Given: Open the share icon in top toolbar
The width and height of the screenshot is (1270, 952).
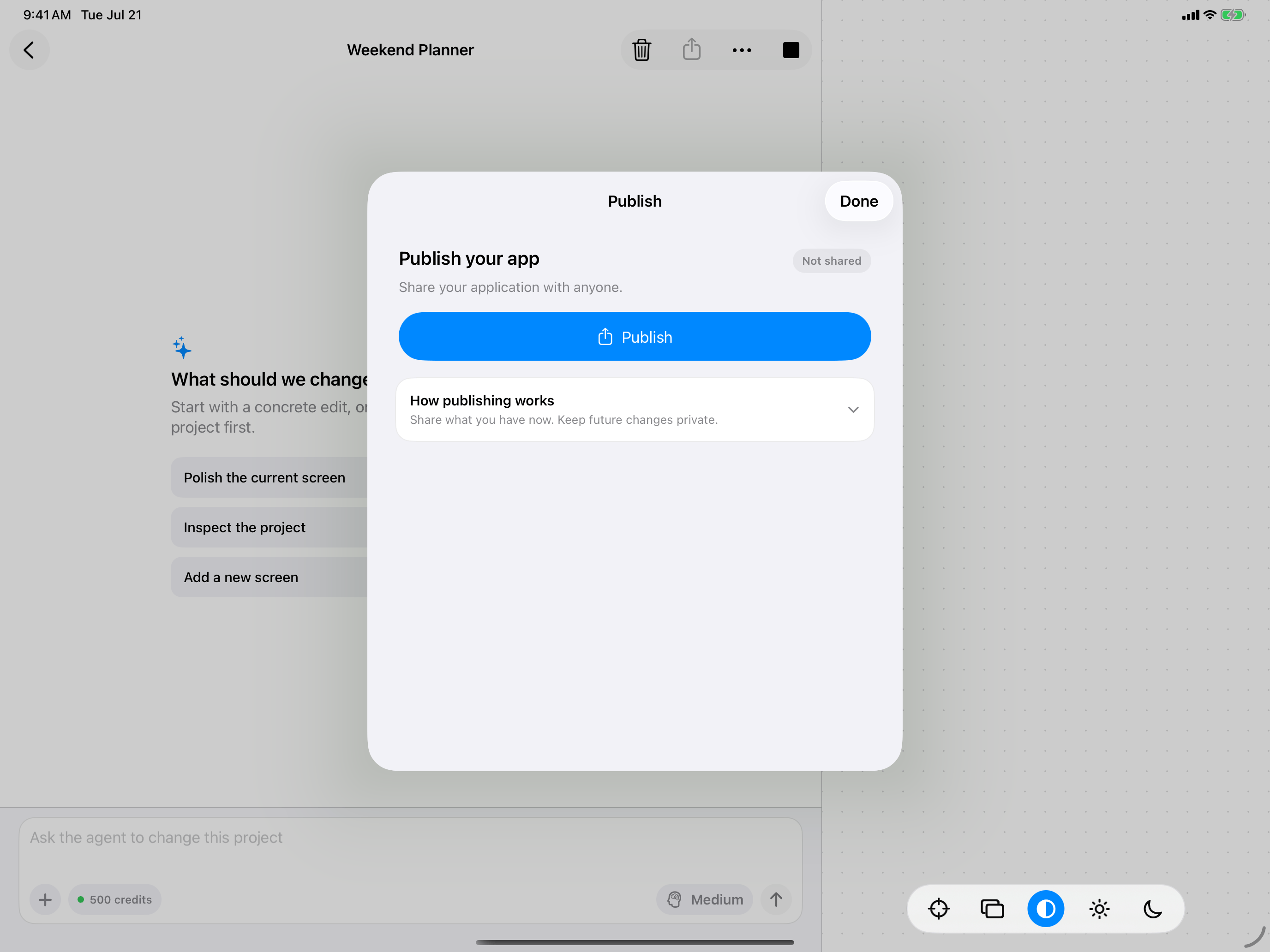Looking at the screenshot, I should (x=692, y=49).
